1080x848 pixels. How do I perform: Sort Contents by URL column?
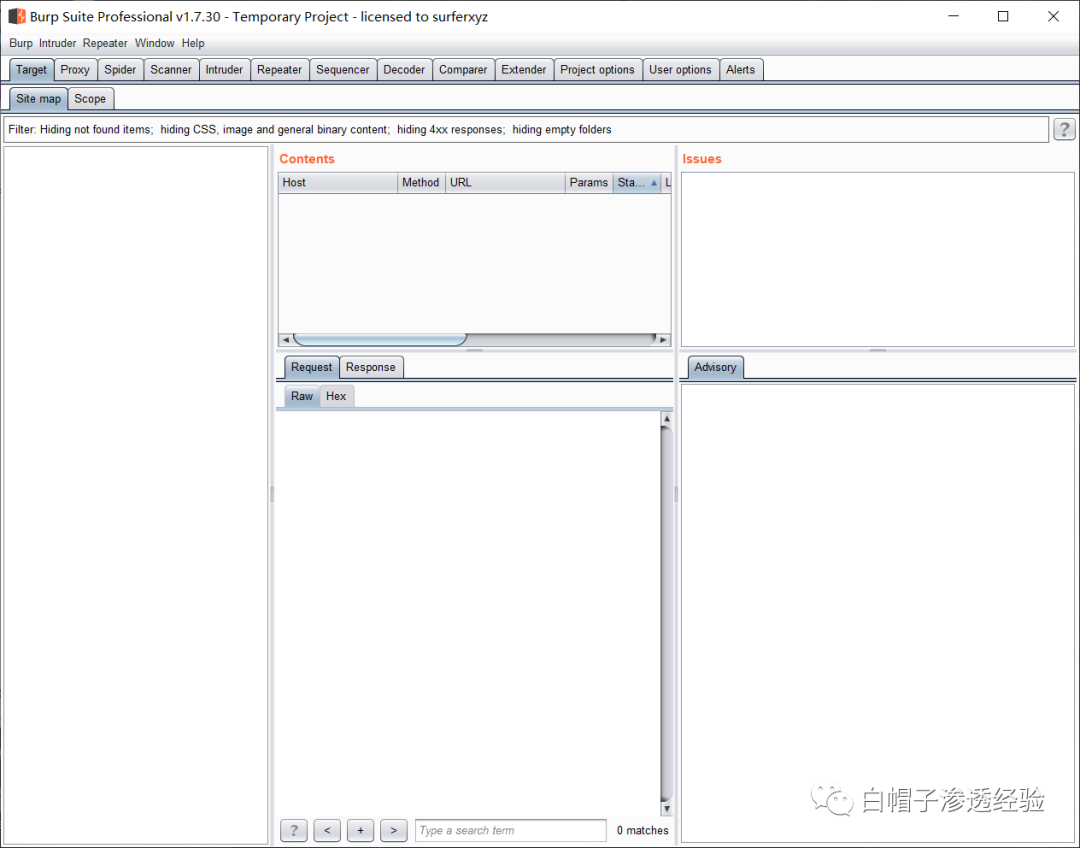505,183
